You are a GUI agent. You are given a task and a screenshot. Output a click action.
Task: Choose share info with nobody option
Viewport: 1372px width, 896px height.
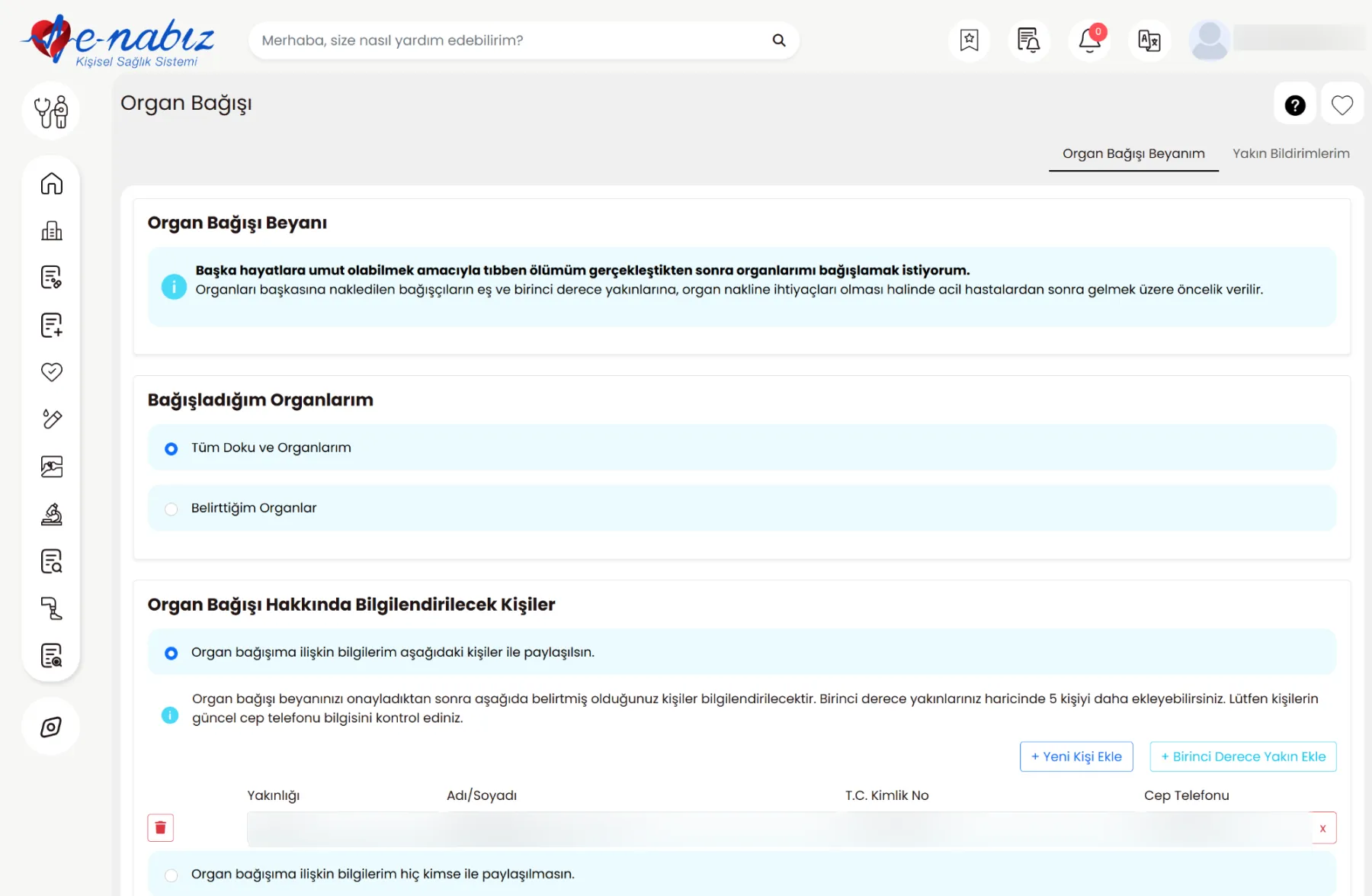coord(171,875)
